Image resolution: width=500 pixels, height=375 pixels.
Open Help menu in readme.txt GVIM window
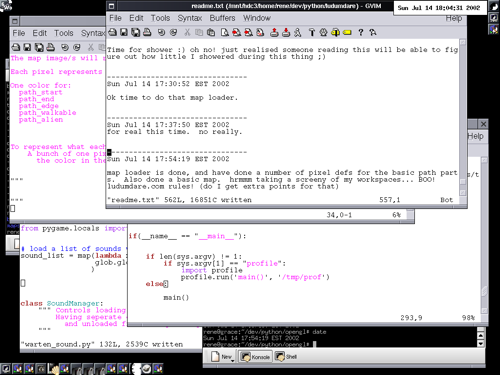pyautogui.click(x=454, y=18)
